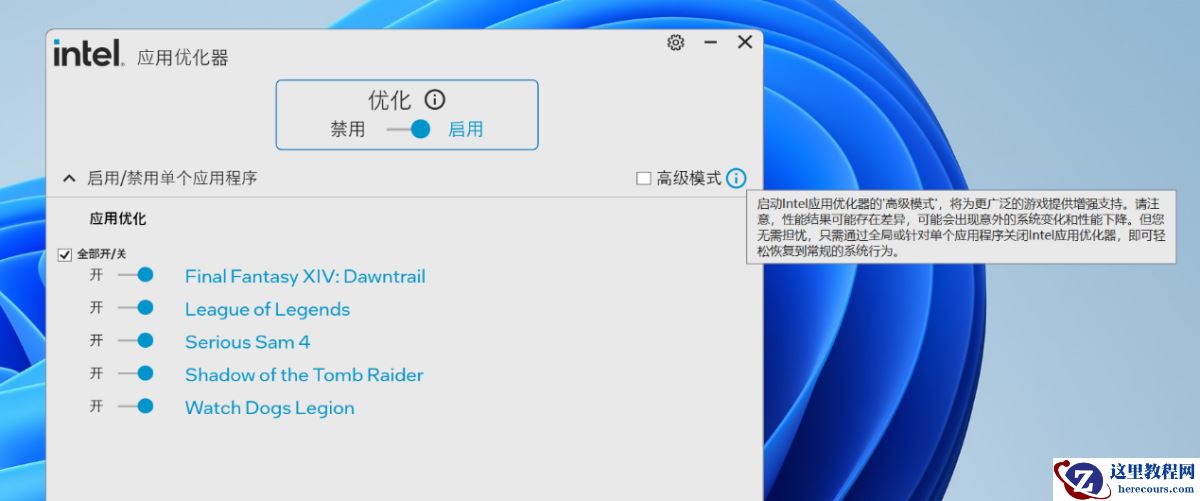Click the 启用 label of the optimization switch
Viewport: 1200px width, 501px height.
click(x=465, y=129)
